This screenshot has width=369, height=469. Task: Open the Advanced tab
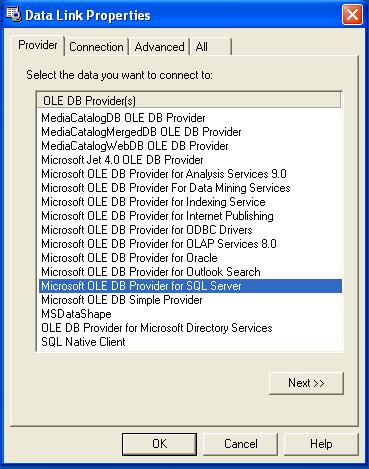[x=159, y=47]
